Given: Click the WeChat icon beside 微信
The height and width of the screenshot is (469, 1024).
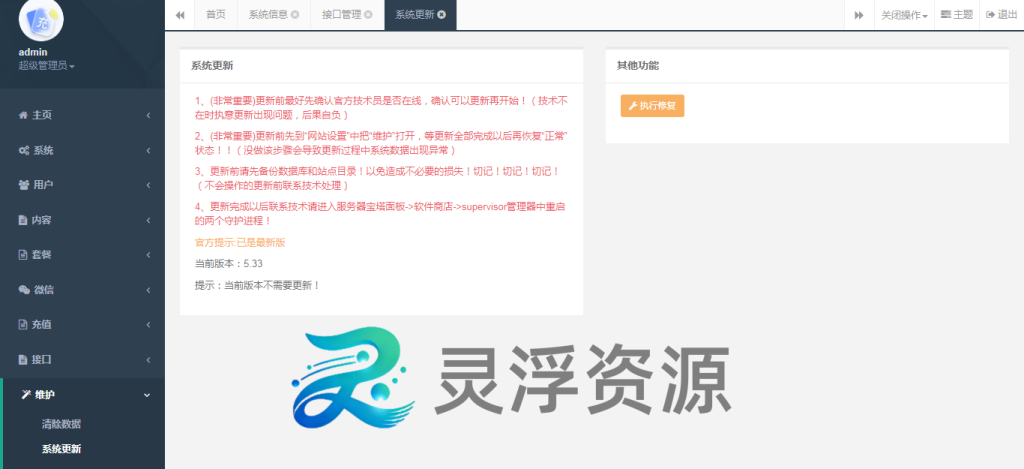Looking at the screenshot, I should pyautogui.click(x=24, y=290).
